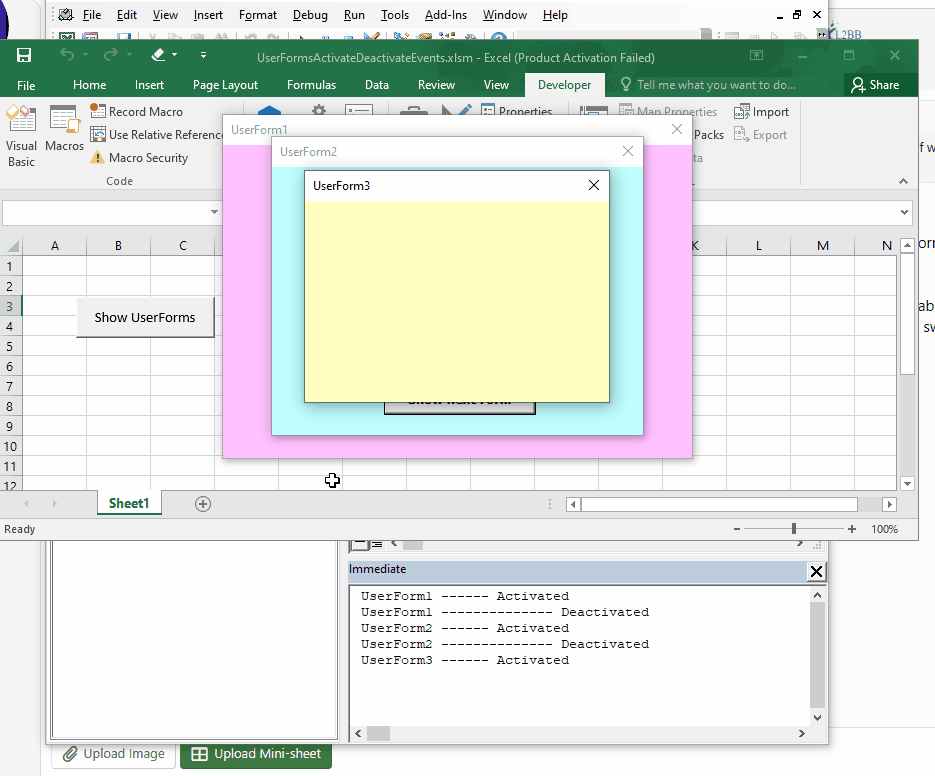Expand the Name Box dropdown
Viewport: 935px width, 776px height.
tap(214, 213)
